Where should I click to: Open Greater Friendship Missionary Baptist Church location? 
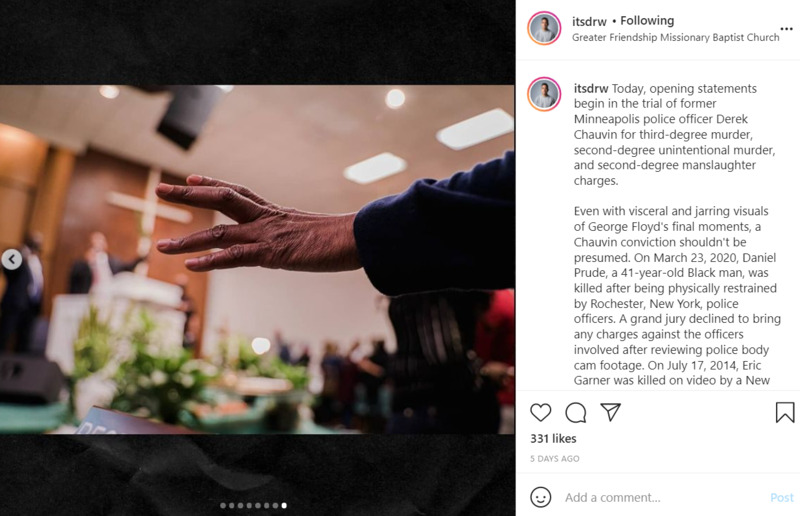pyautogui.click(x=676, y=37)
